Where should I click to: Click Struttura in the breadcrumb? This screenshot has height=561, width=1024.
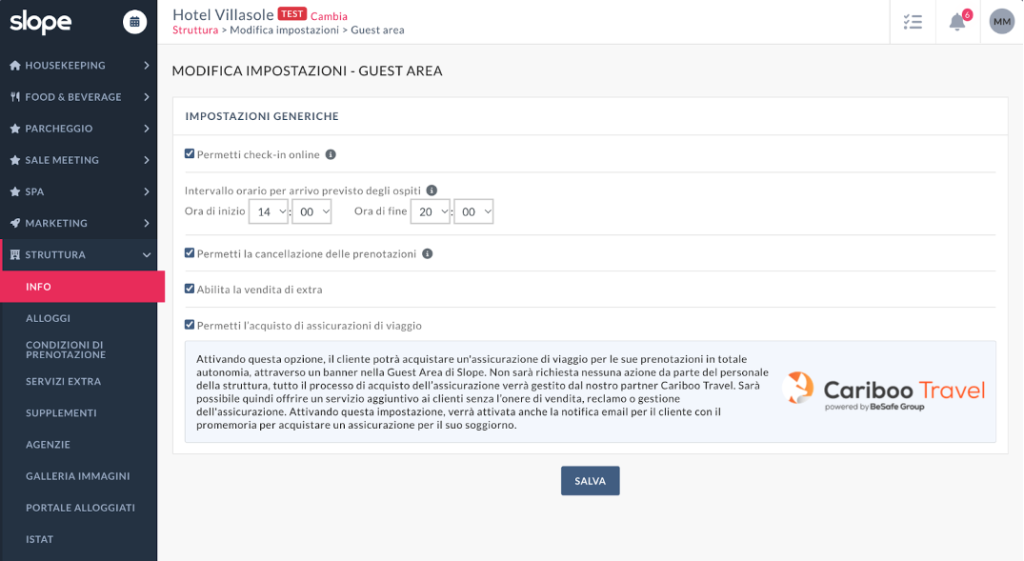point(195,31)
